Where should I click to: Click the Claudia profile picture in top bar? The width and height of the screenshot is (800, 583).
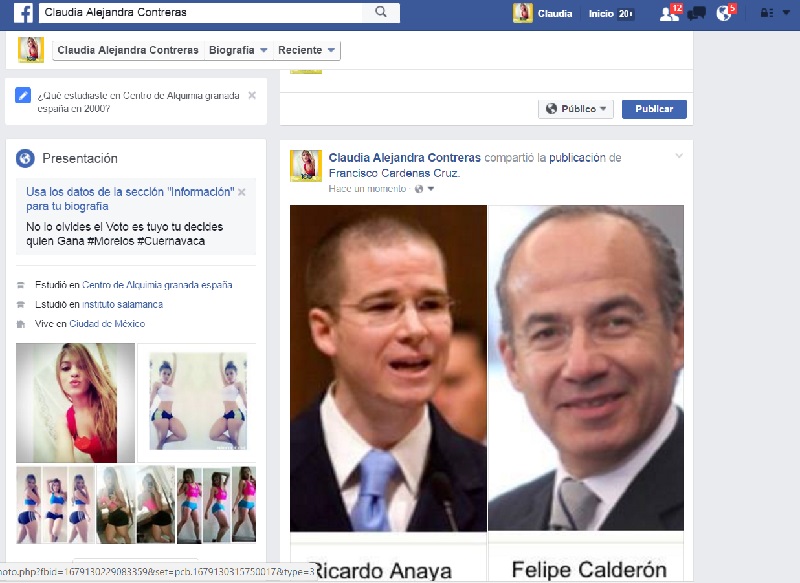(522, 13)
